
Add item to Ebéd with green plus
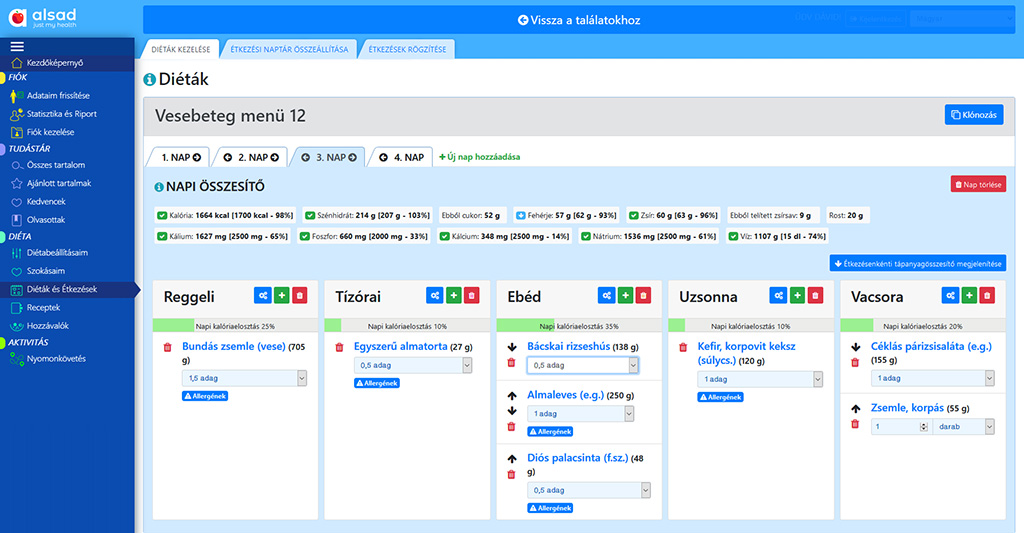(x=626, y=296)
